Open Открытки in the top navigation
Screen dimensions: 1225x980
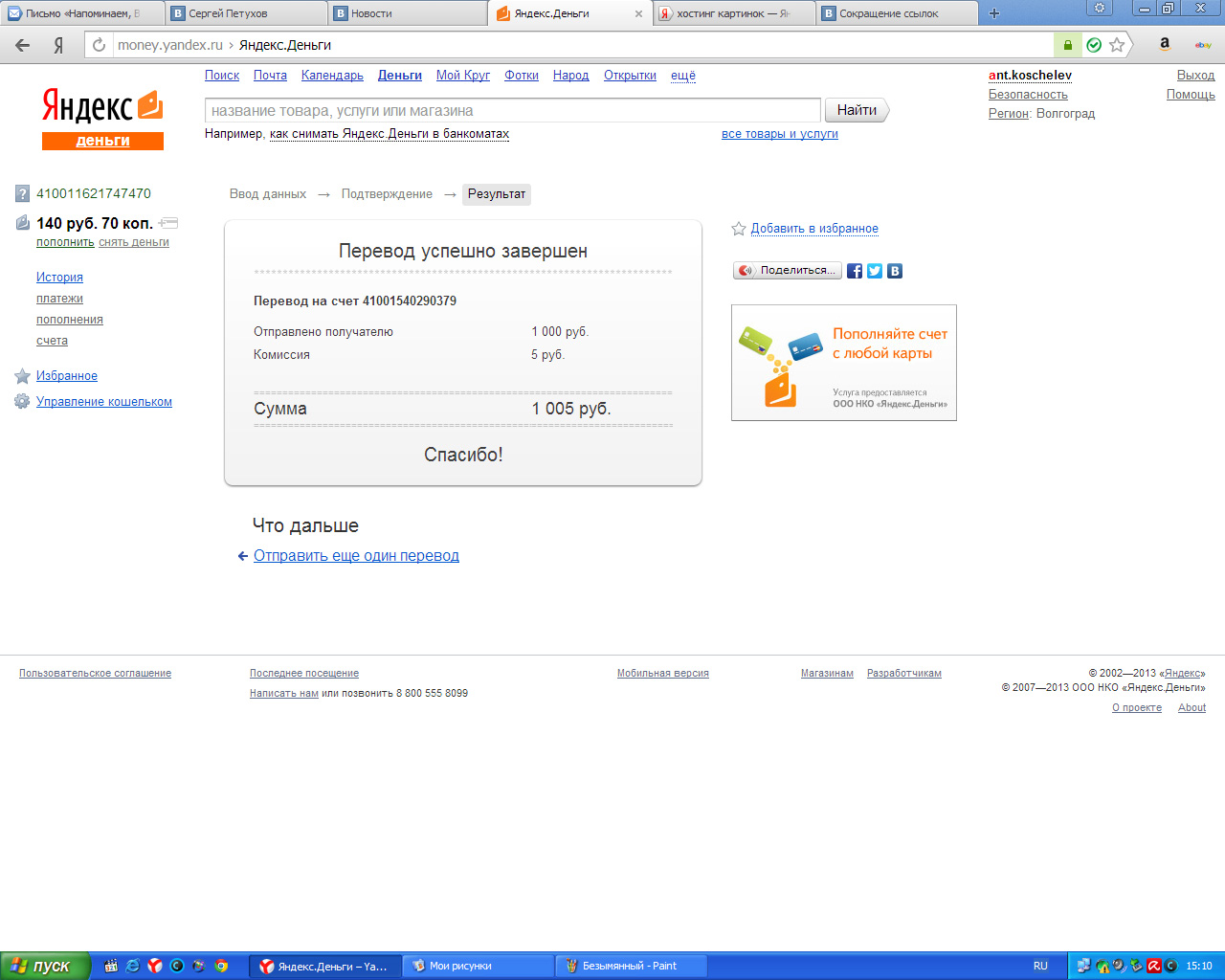point(630,76)
